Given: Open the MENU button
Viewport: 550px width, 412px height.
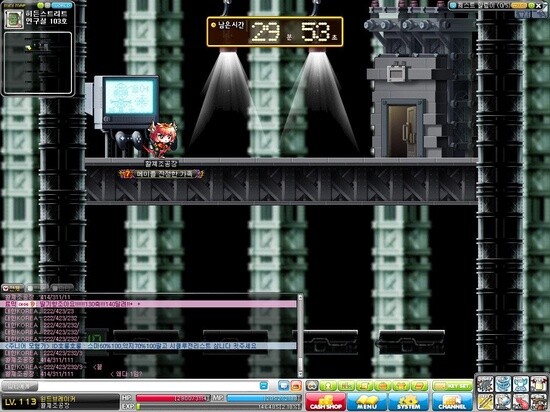Looking at the screenshot, I should [367, 401].
